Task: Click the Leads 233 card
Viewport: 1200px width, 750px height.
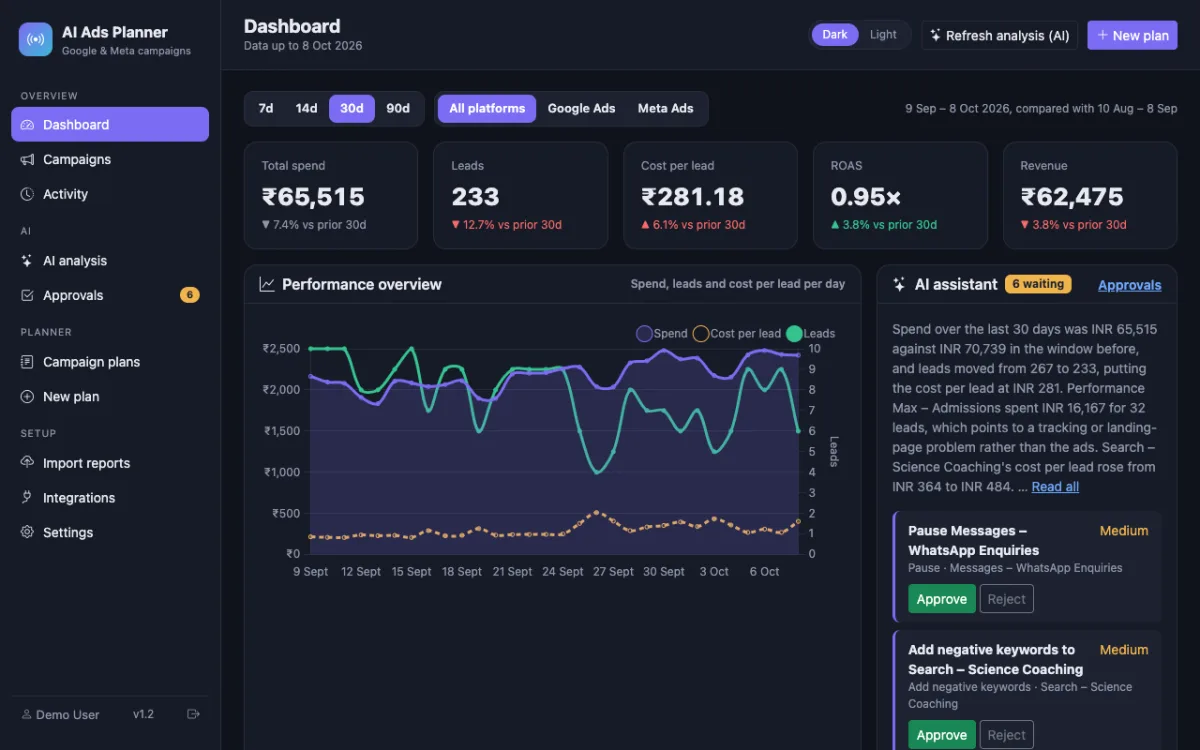Action: pyautogui.click(x=520, y=195)
